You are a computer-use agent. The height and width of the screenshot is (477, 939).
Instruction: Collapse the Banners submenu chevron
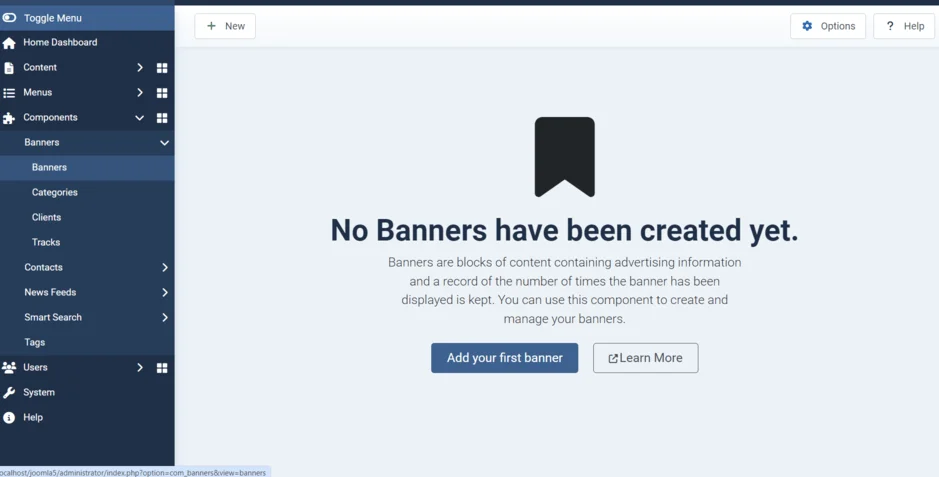tap(164, 143)
